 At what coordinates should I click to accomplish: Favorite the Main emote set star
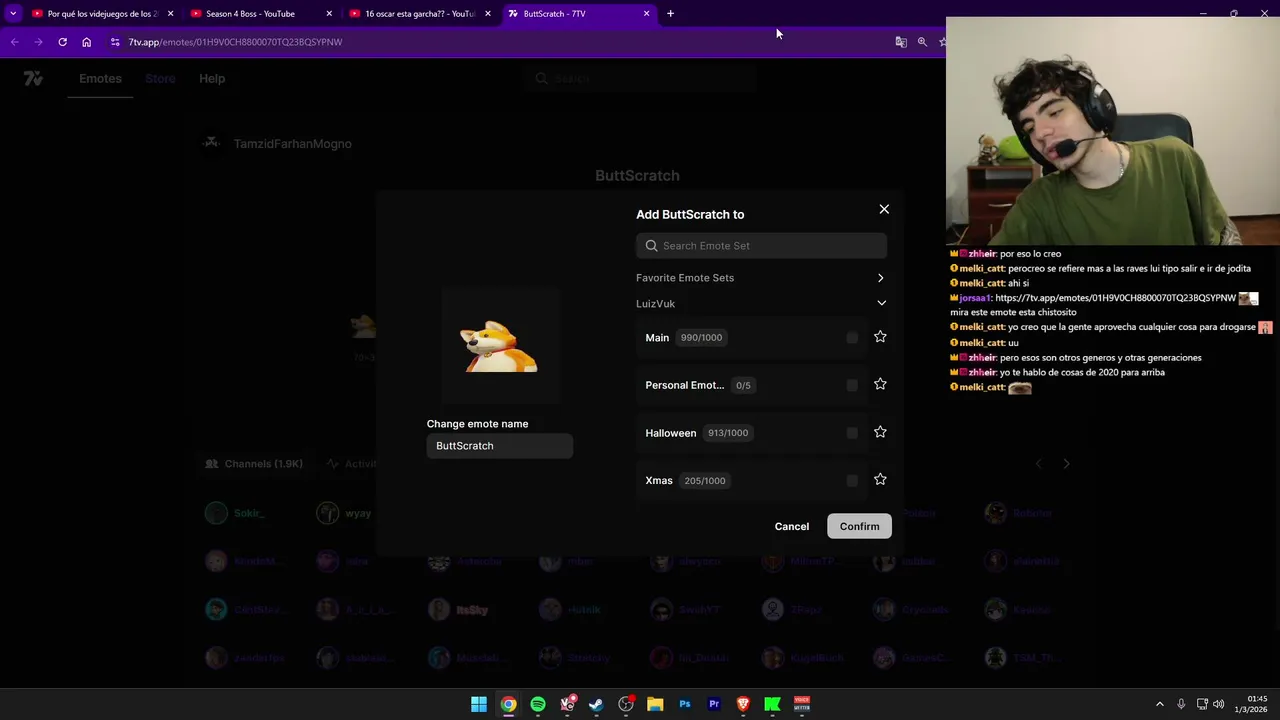[x=880, y=337]
